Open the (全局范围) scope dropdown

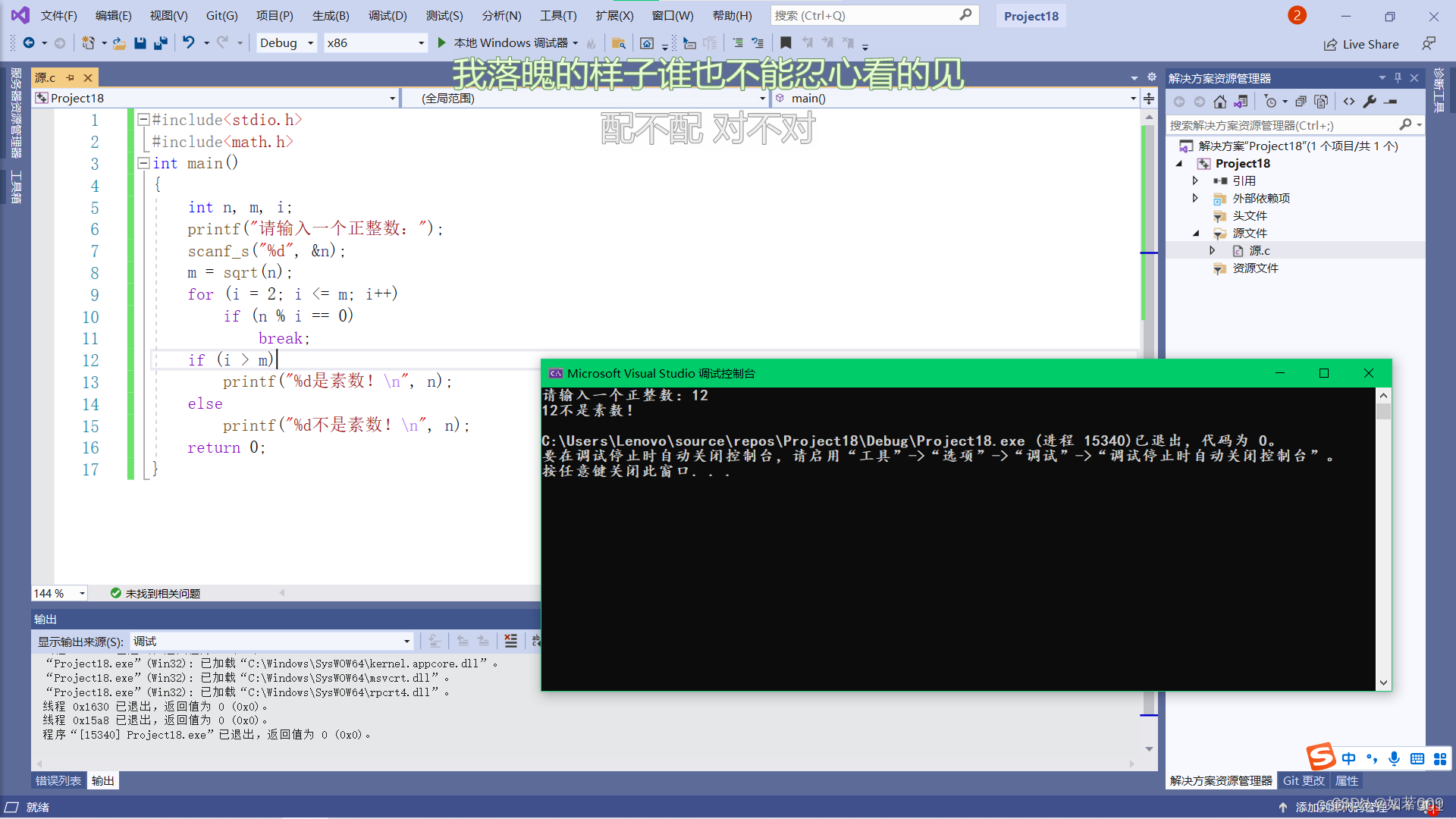coord(585,99)
